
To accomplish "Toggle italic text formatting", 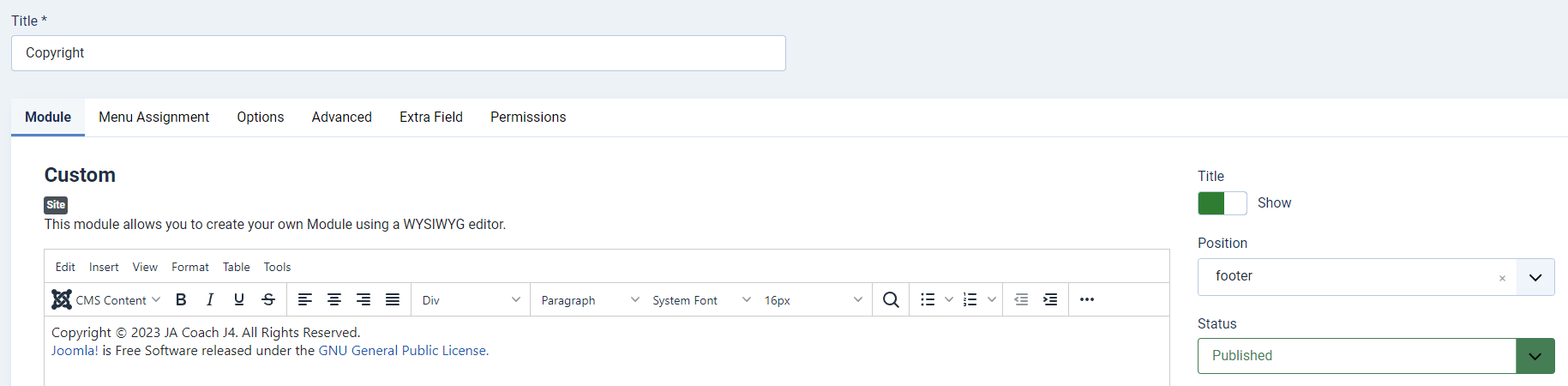I will coord(210,299).
